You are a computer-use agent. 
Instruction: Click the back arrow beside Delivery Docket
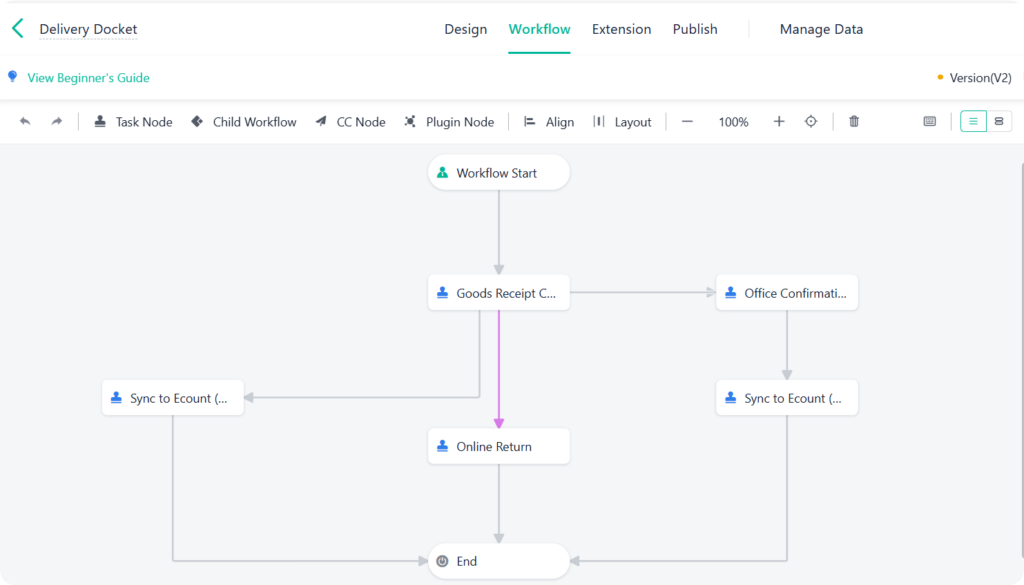coord(17,29)
